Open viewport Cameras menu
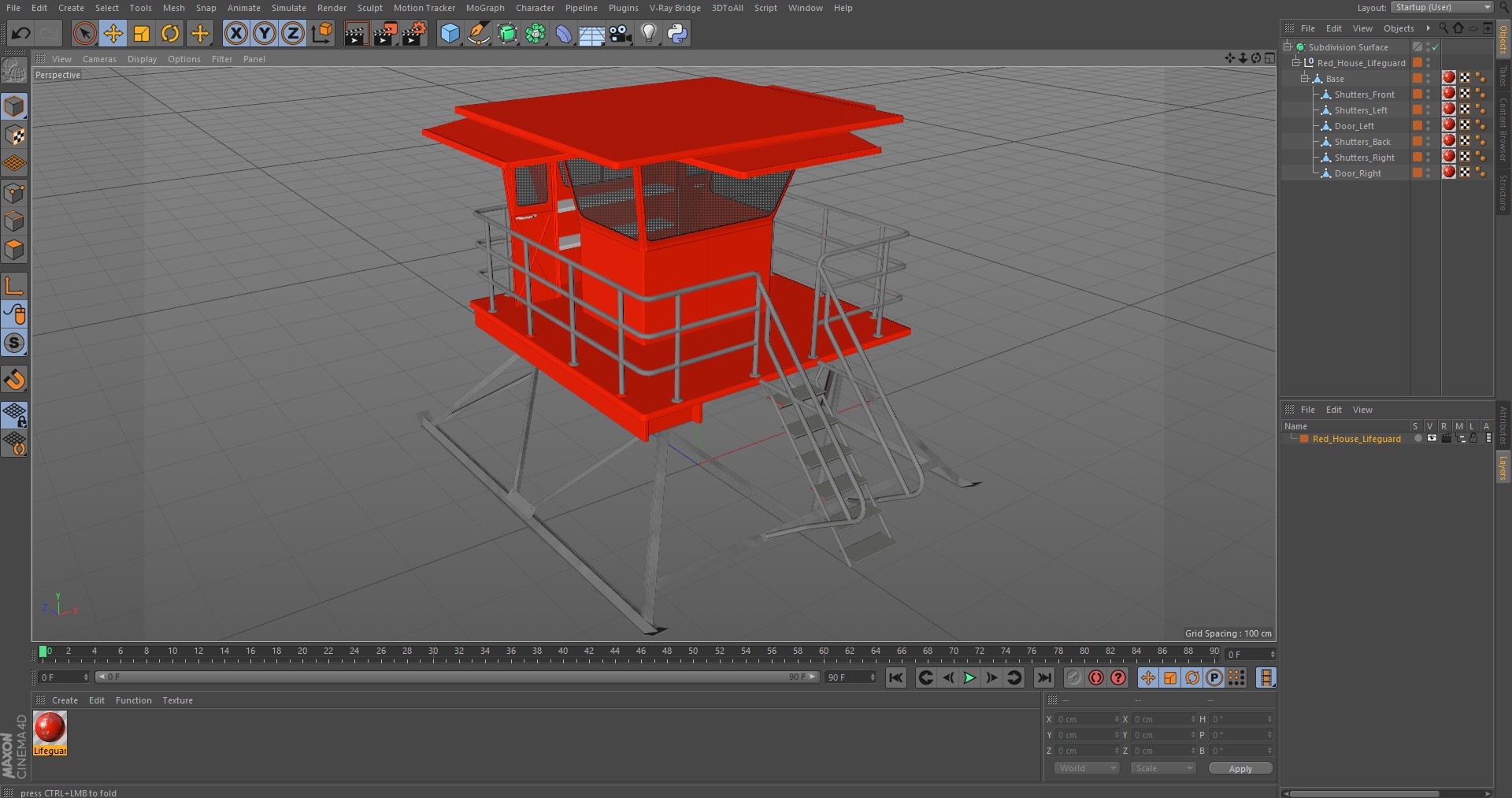 [99, 59]
